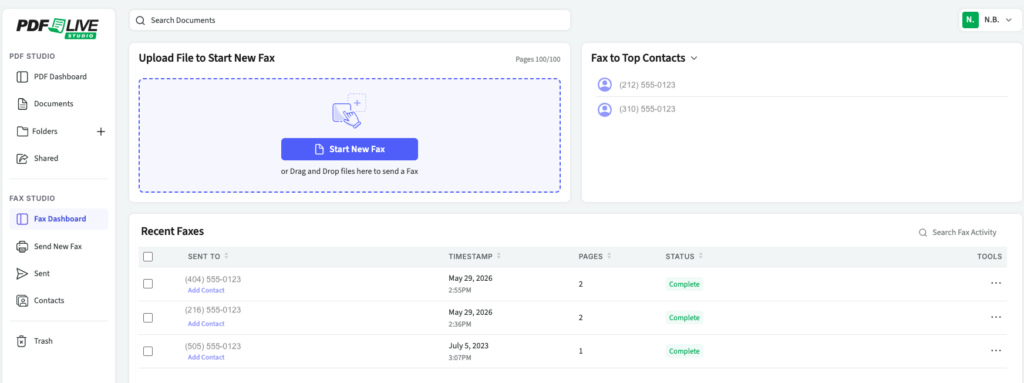Expand Fax to Top Contacts dropdown

coord(694,58)
